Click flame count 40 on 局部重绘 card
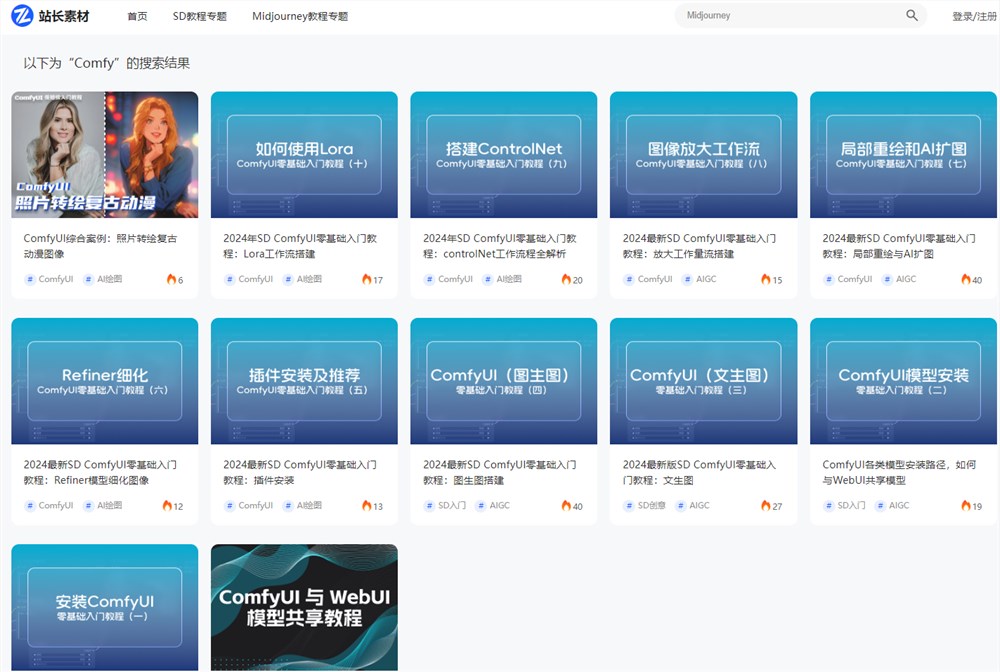Viewport: 1000px width, 672px height. pyautogui.click(x=971, y=279)
